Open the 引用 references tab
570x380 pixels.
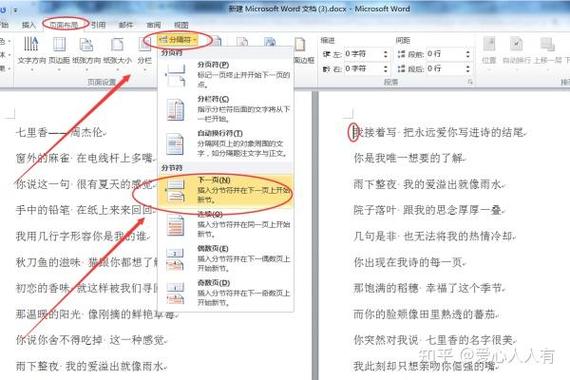98,25
